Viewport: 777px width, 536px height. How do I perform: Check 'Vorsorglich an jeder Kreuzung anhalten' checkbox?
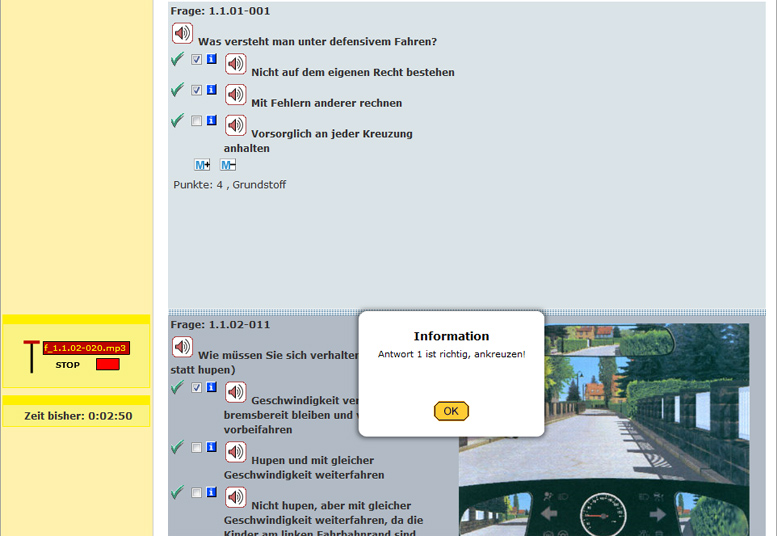pyautogui.click(x=197, y=121)
